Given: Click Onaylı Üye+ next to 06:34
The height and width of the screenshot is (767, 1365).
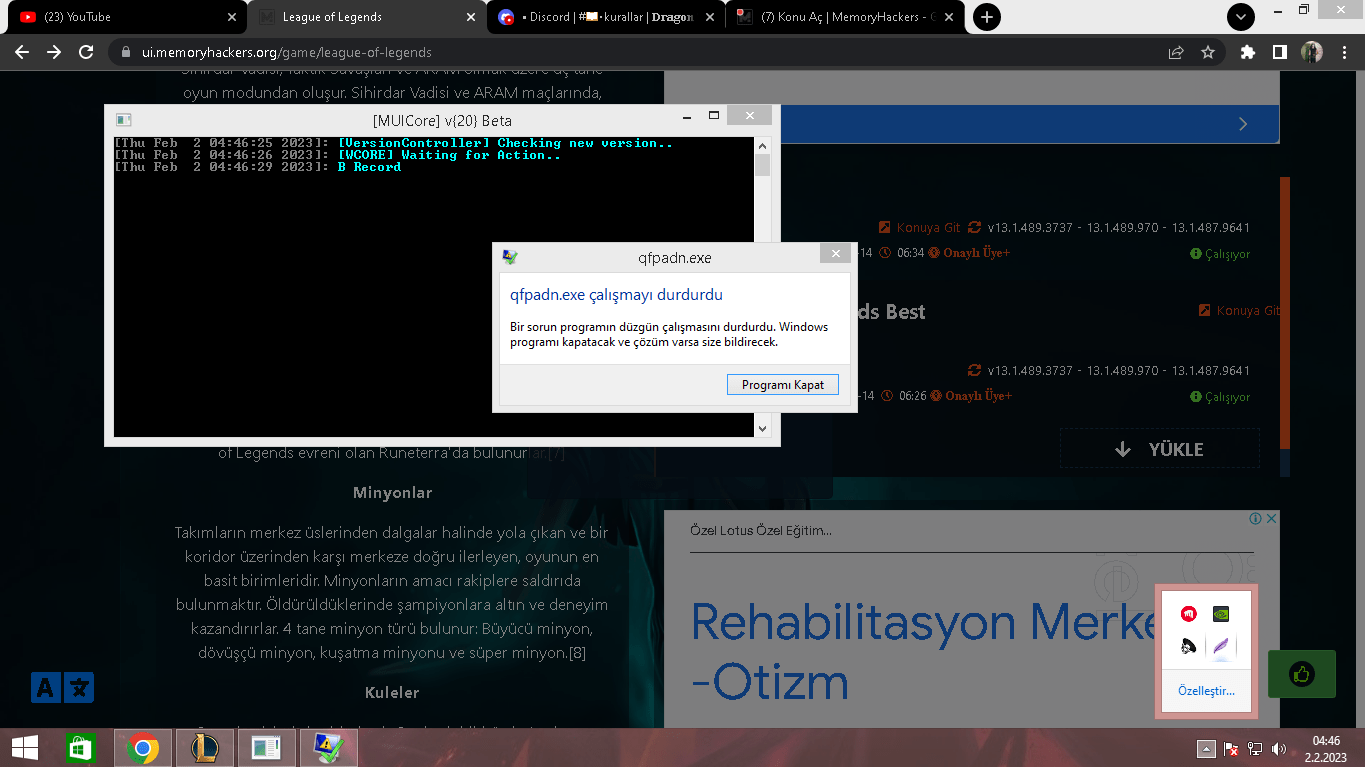Looking at the screenshot, I should click(969, 253).
